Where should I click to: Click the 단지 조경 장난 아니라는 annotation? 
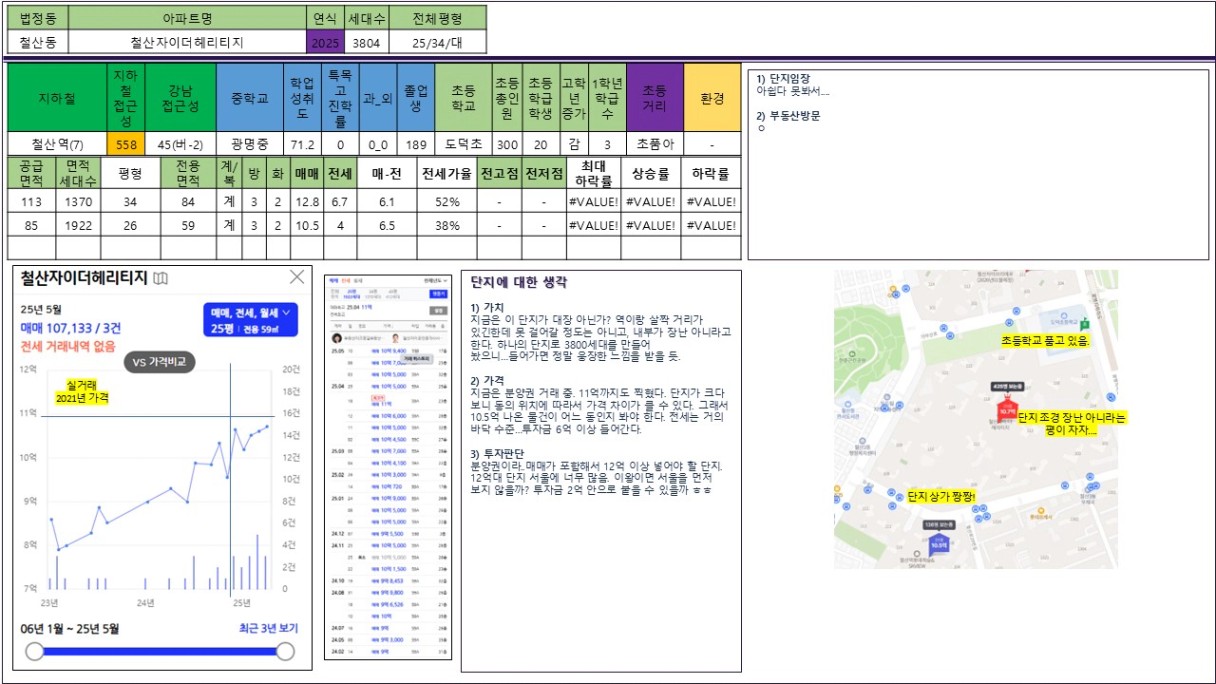(x=1072, y=417)
